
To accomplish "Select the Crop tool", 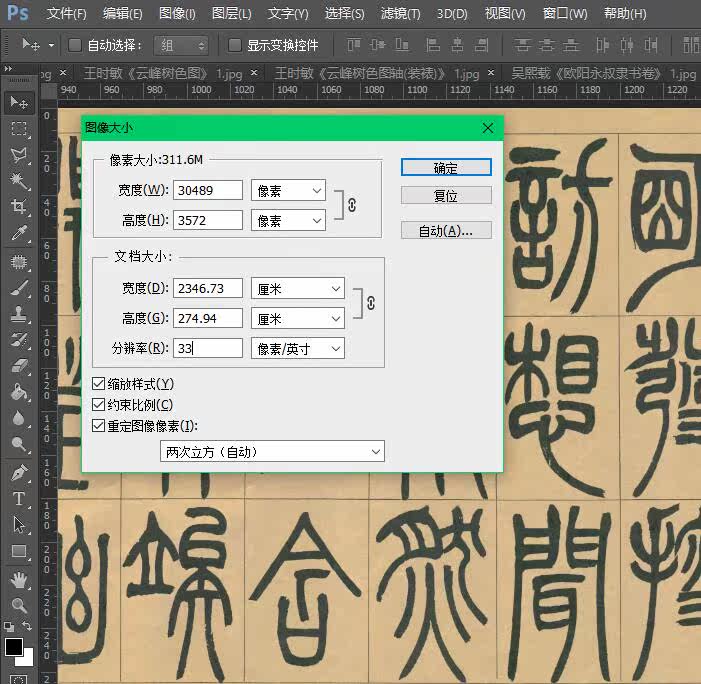I will tap(19, 207).
